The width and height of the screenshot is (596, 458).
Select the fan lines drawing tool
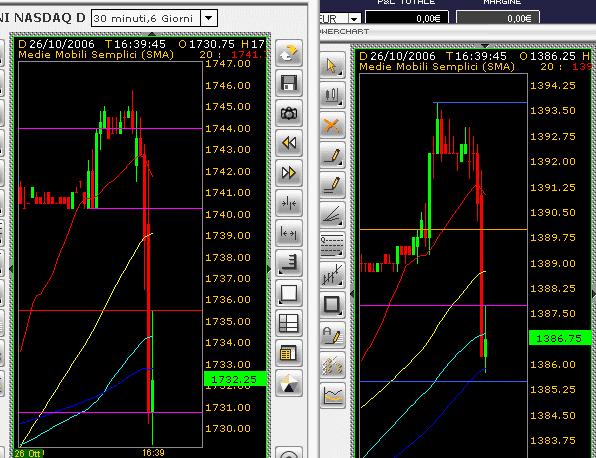tap(332, 215)
